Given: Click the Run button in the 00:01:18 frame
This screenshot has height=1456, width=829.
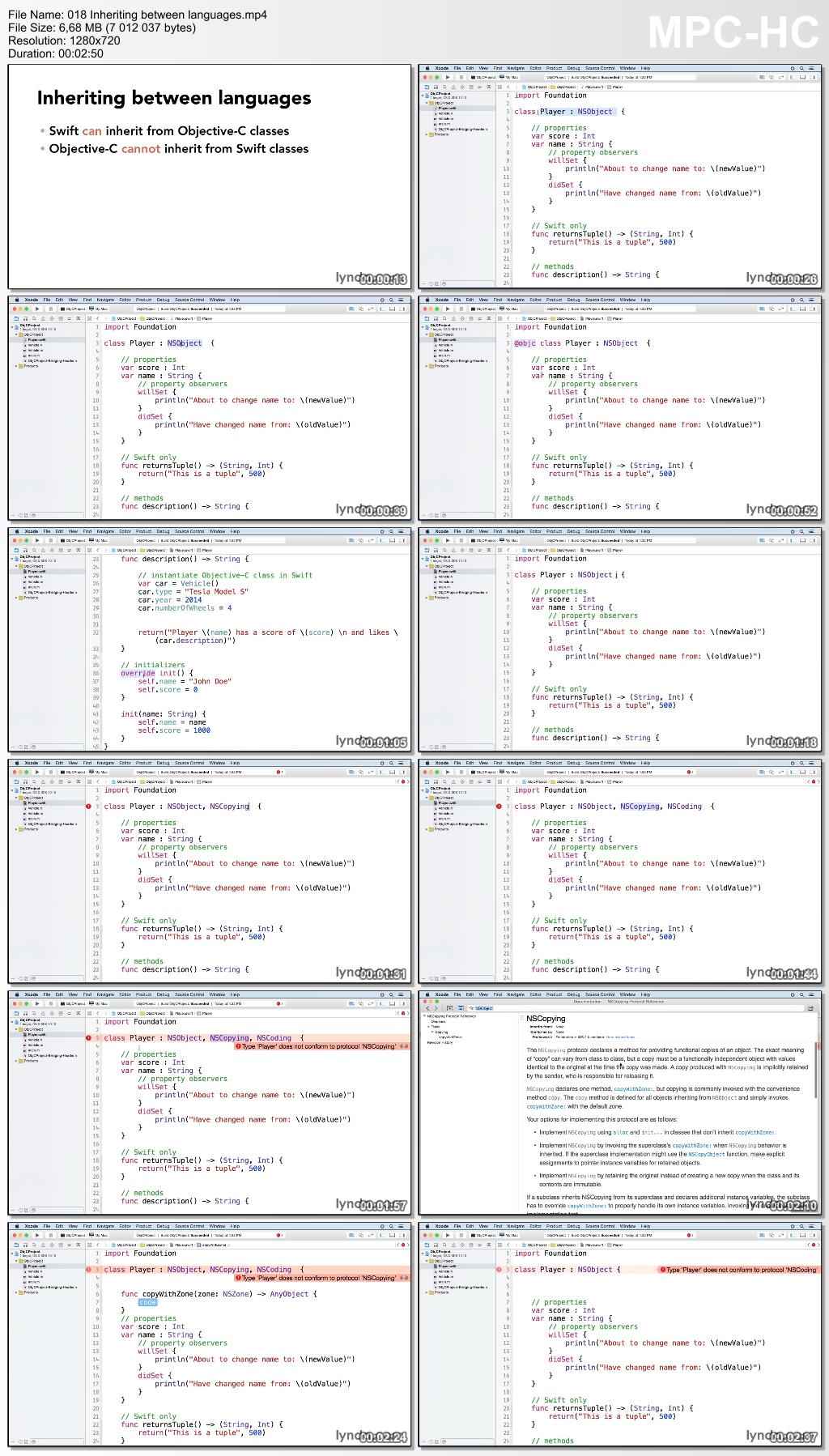Looking at the screenshot, I should click(447, 540).
